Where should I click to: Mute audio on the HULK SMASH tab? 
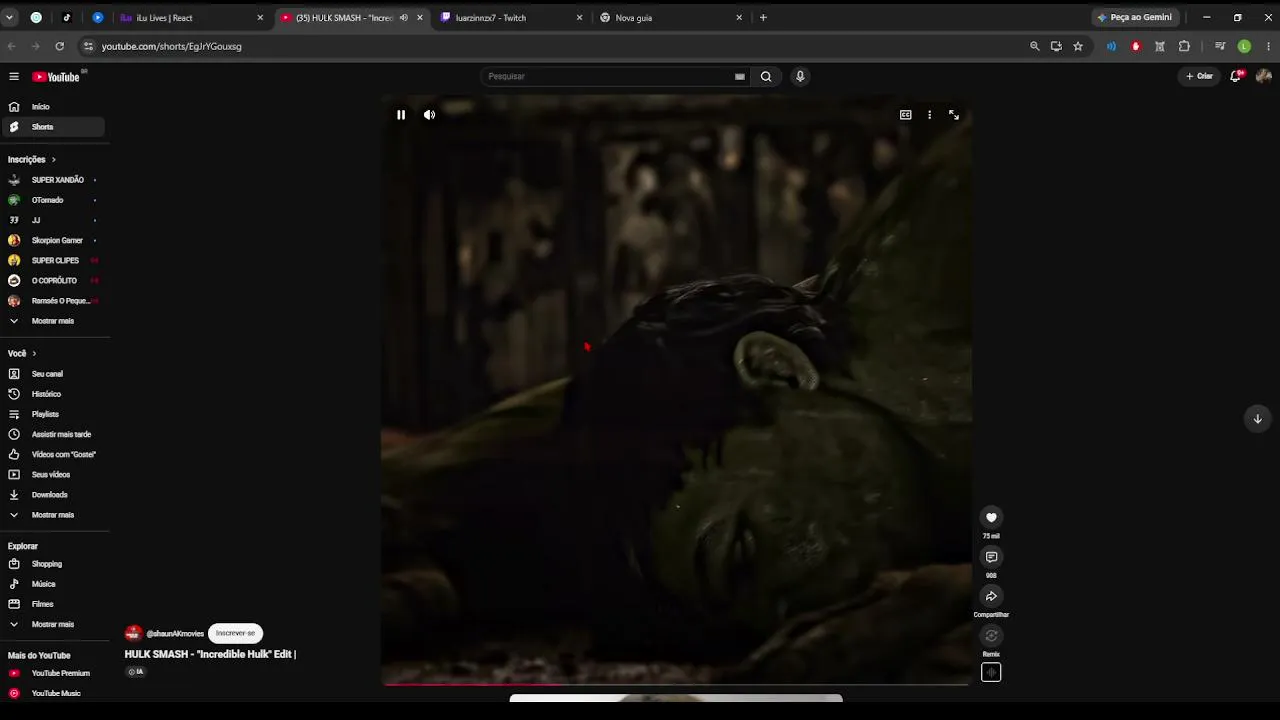[x=404, y=18]
